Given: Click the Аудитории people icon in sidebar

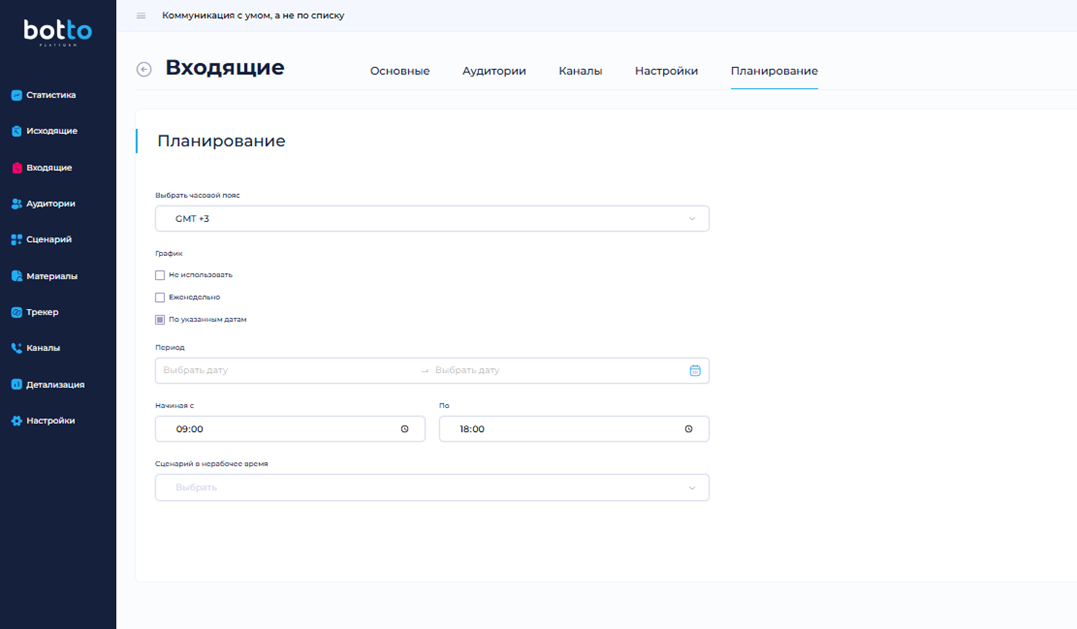Looking at the screenshot, I should point(16,204).
